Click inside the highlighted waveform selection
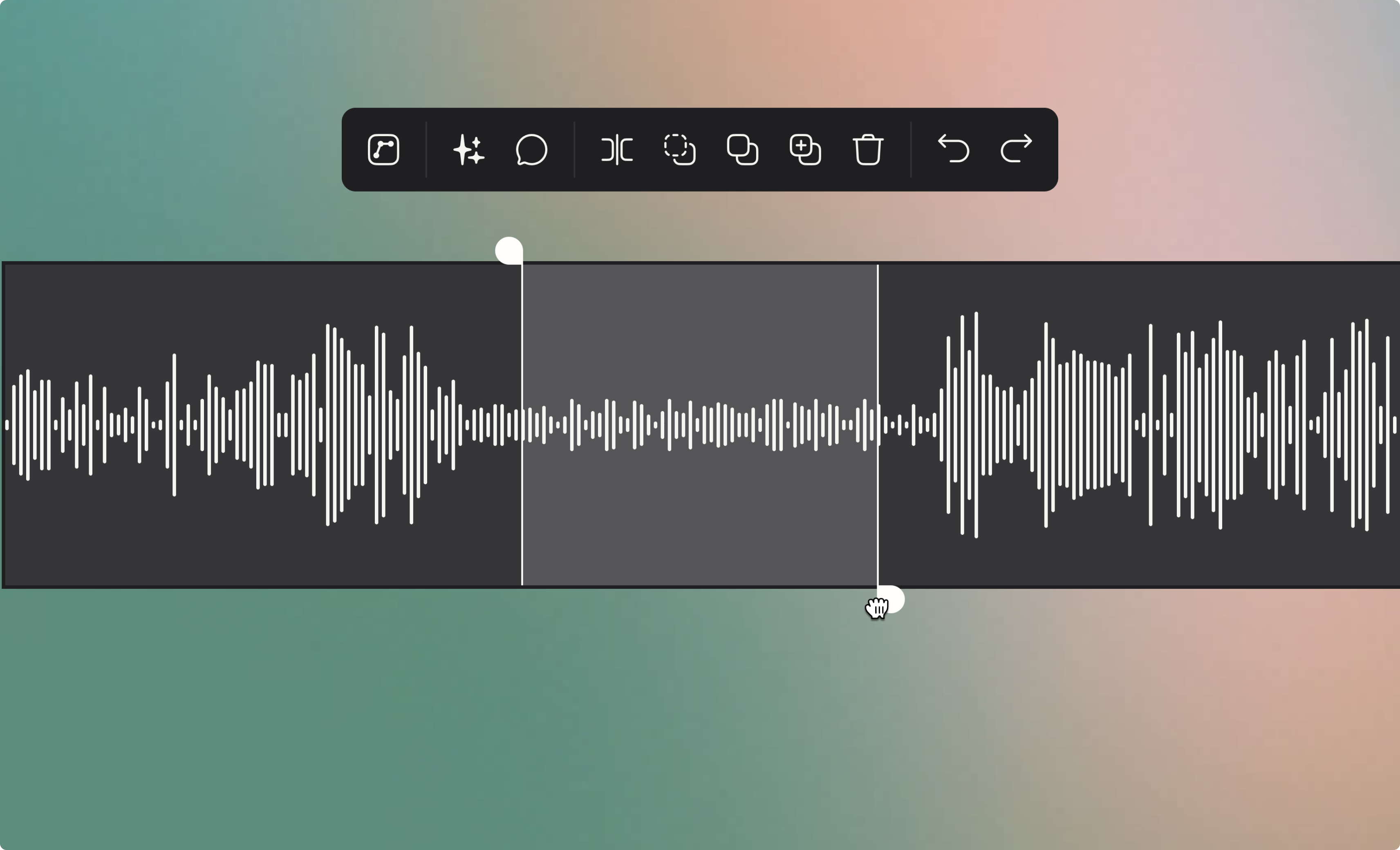1400x850 pixels. [700, 425]
